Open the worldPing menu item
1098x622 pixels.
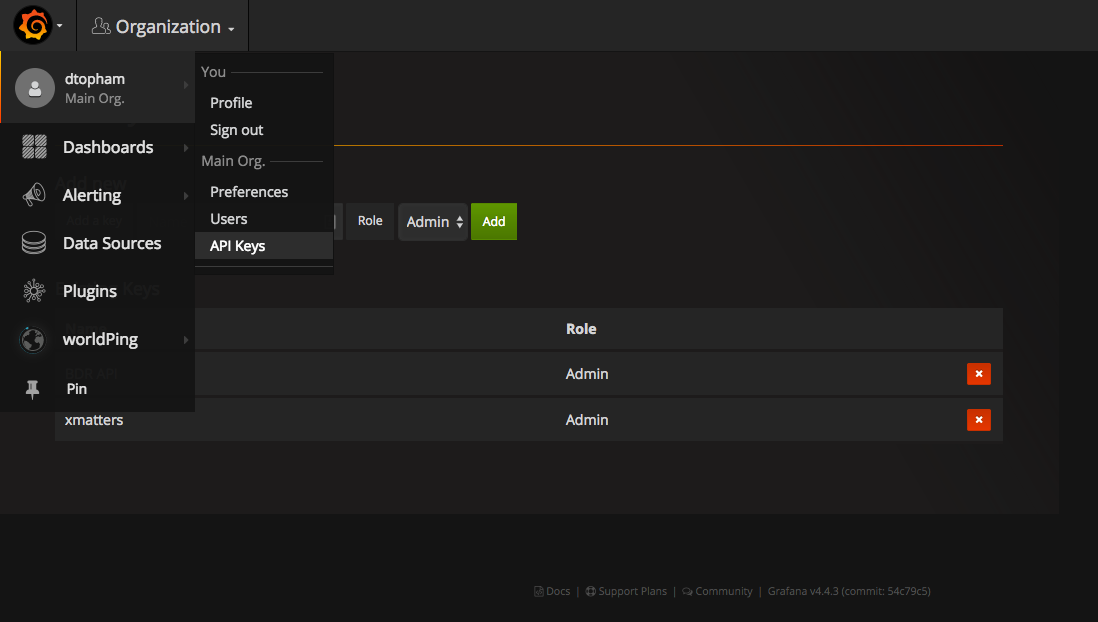tap(100, 339)
